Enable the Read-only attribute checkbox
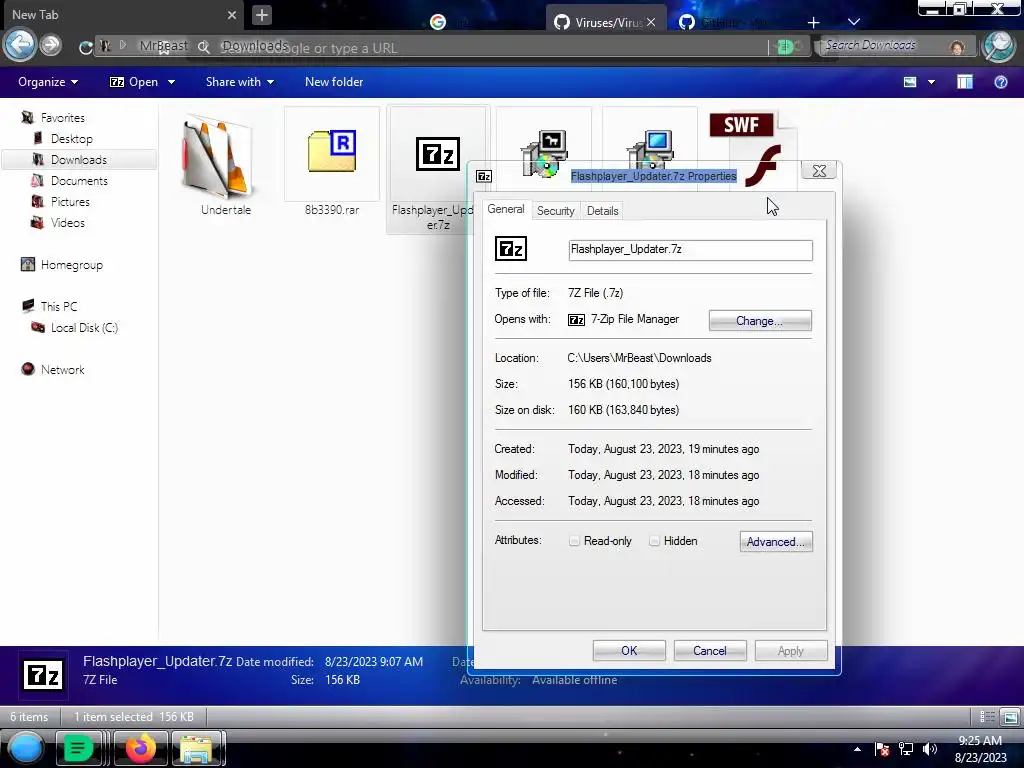The width and height of the screenshot is (1024, 768). point(574,541)
